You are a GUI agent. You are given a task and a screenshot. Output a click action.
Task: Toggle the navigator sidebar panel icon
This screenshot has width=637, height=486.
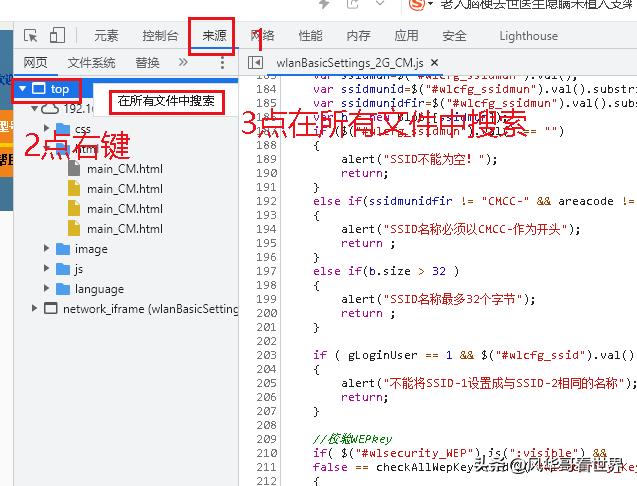coord(255,63)
